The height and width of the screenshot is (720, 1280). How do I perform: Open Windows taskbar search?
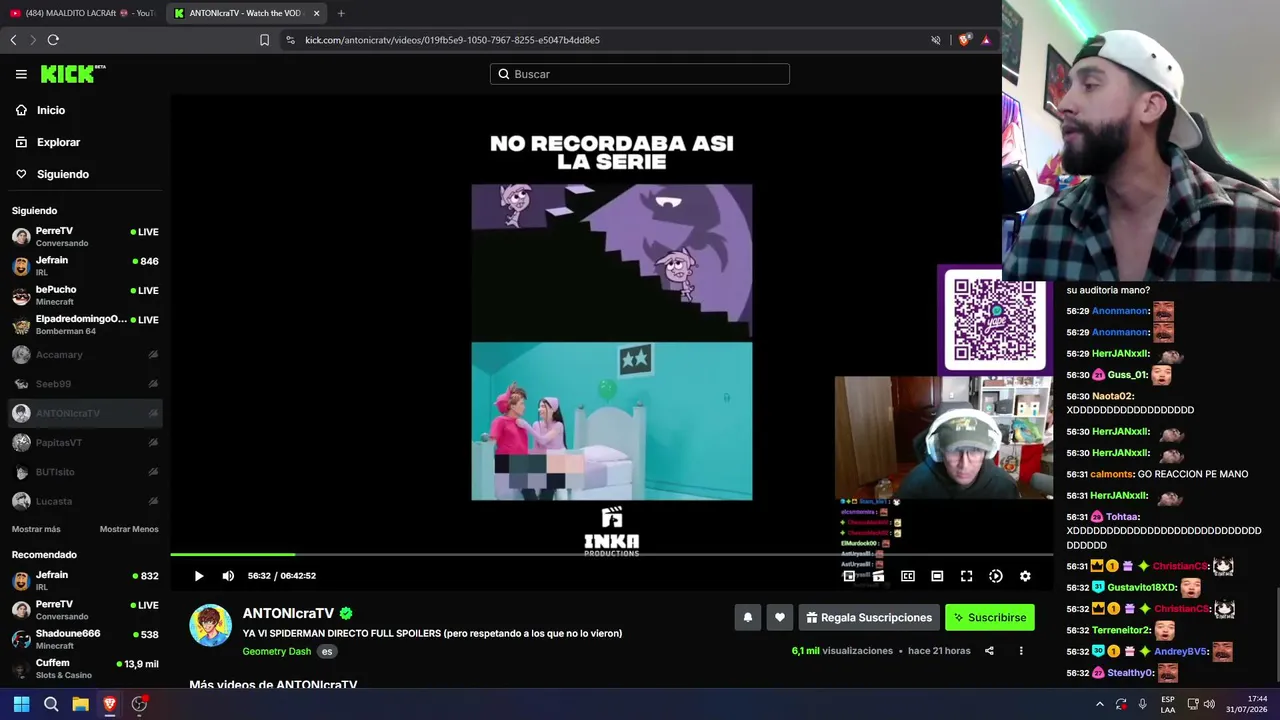pos(51,704)
